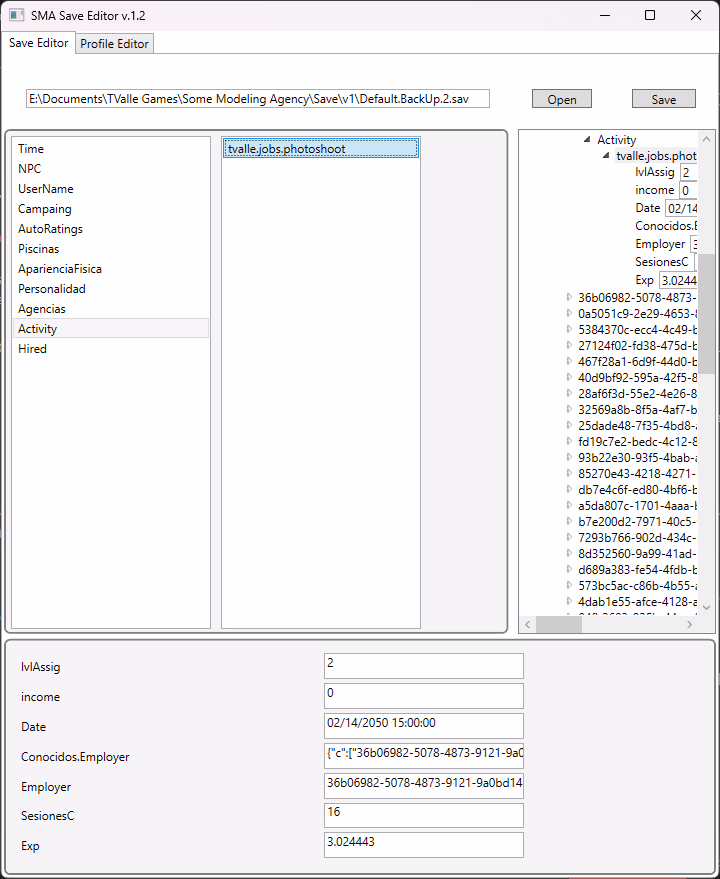
Task: Select the Save Editor tab
Action: (x=39, y=43)
